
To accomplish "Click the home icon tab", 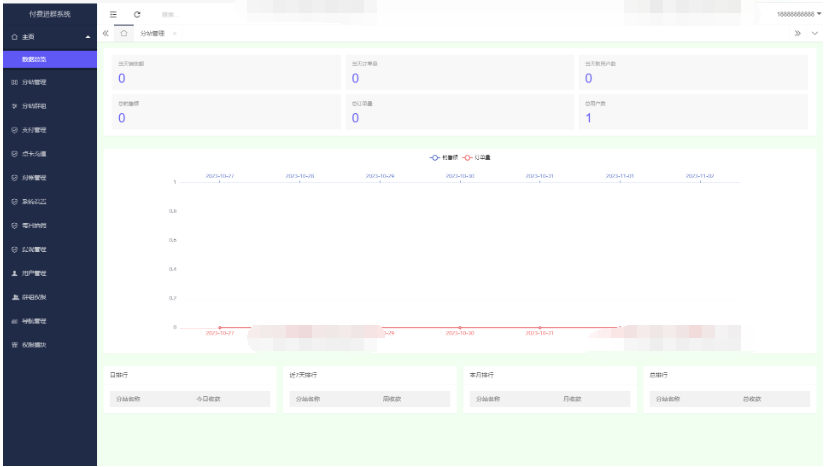I will [x=124, y=33].
